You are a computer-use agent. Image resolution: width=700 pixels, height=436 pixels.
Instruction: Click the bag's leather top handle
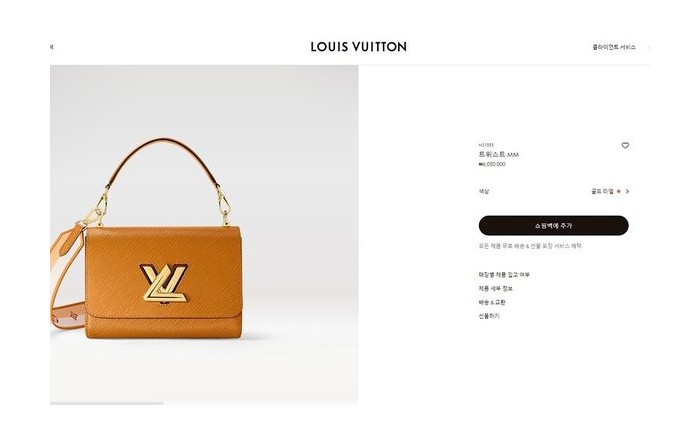[163, 160]
